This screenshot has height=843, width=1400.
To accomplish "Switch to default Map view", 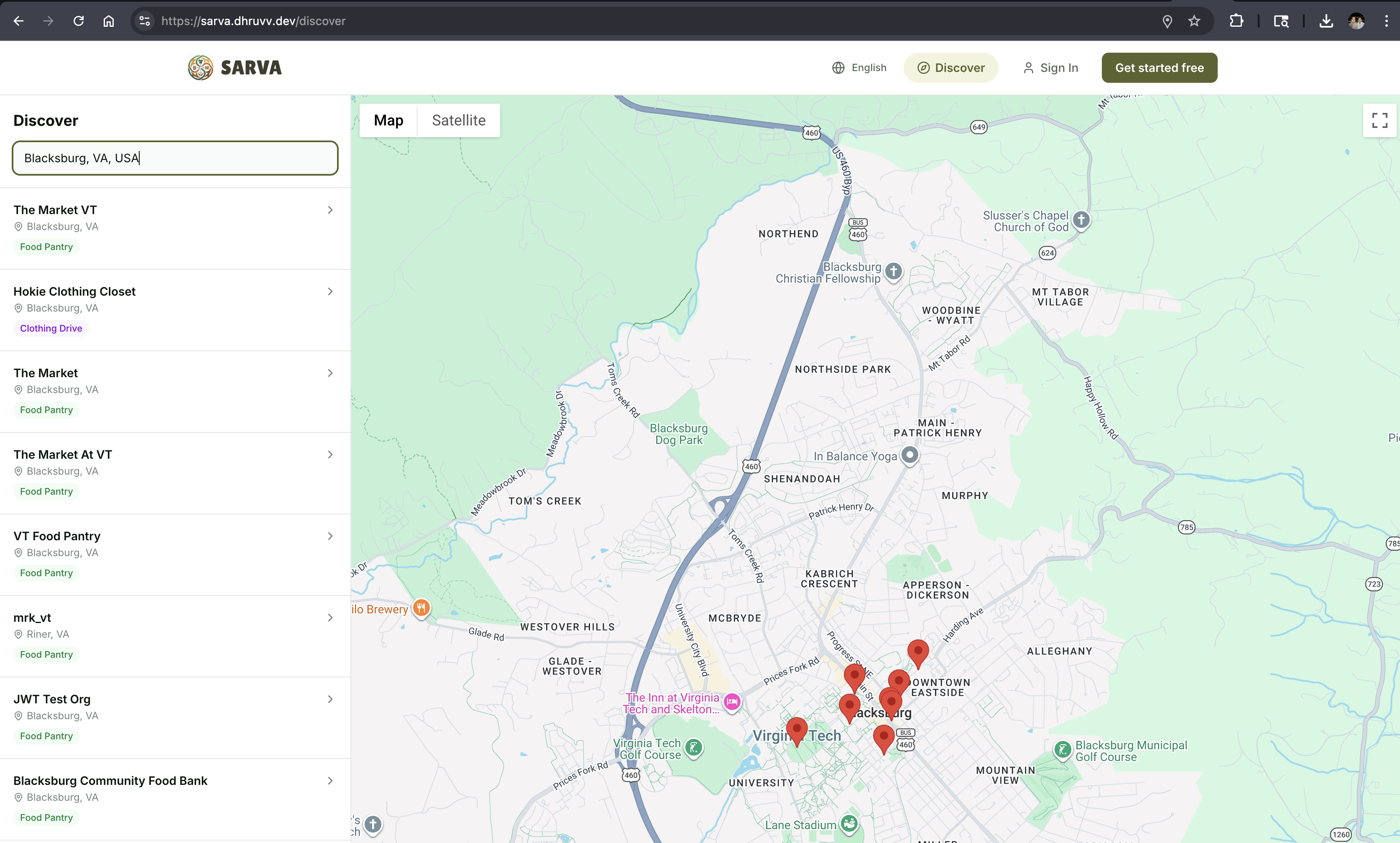I will 388,120.
